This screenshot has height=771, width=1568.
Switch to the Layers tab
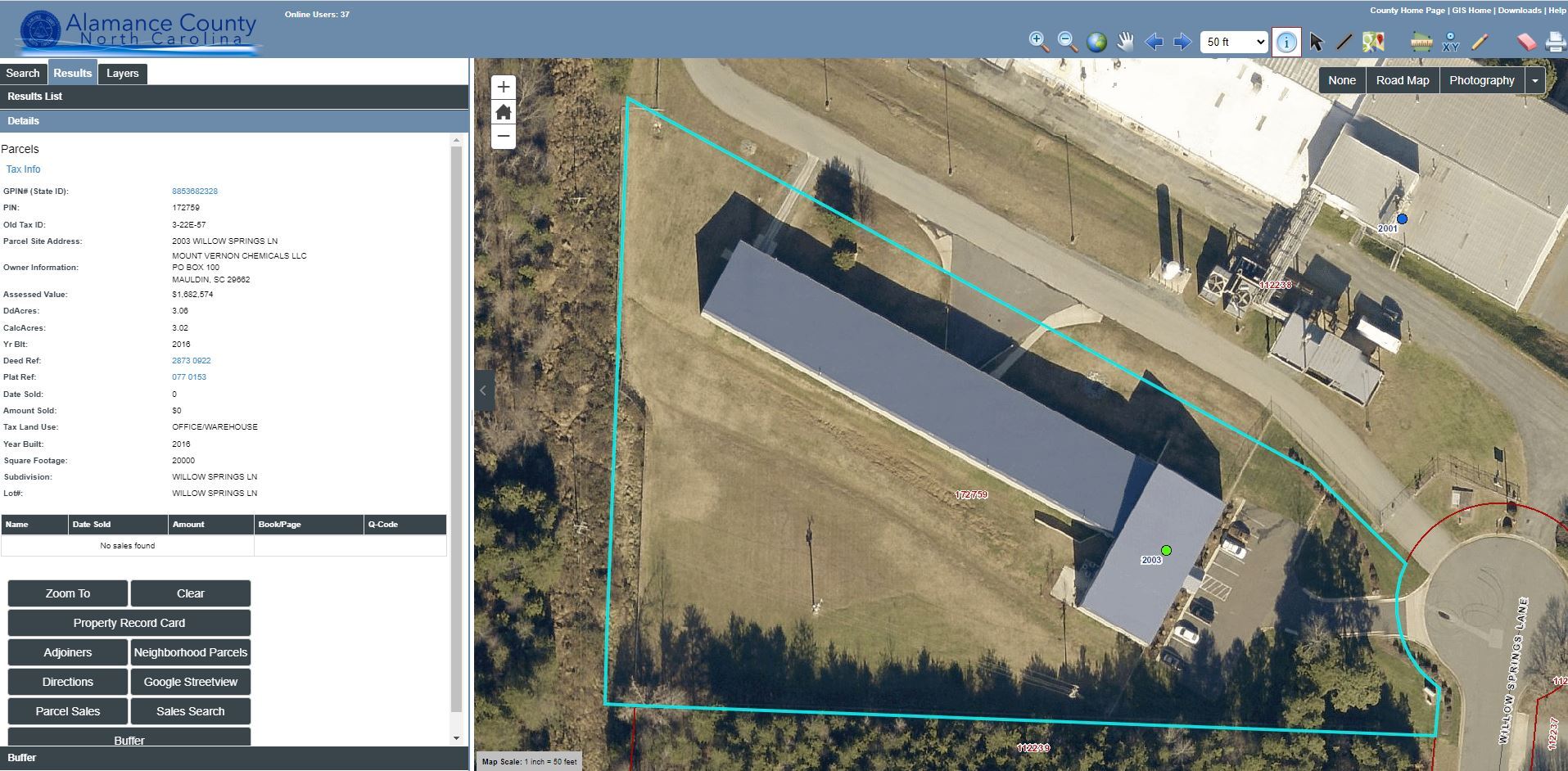(x=122, y=73)
